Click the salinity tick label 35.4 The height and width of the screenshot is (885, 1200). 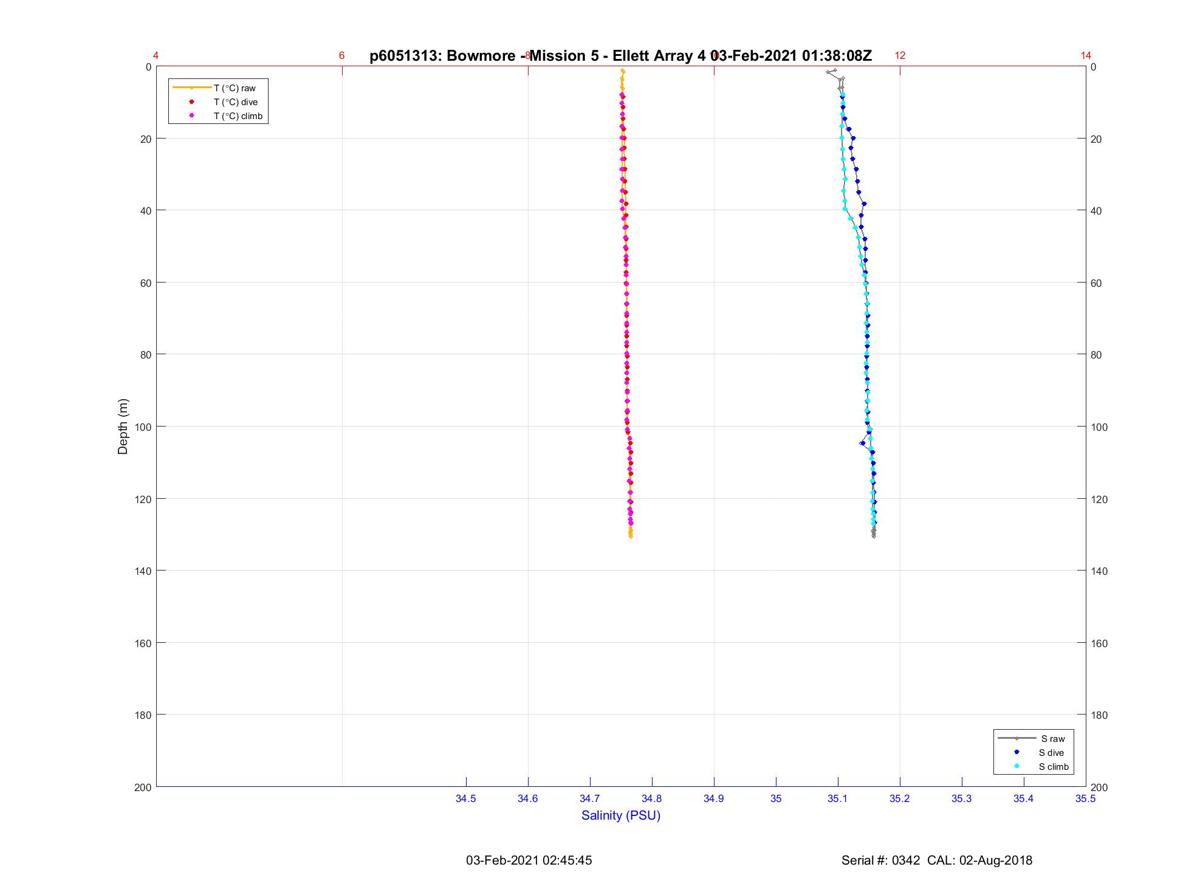(x=1024, y=799)
